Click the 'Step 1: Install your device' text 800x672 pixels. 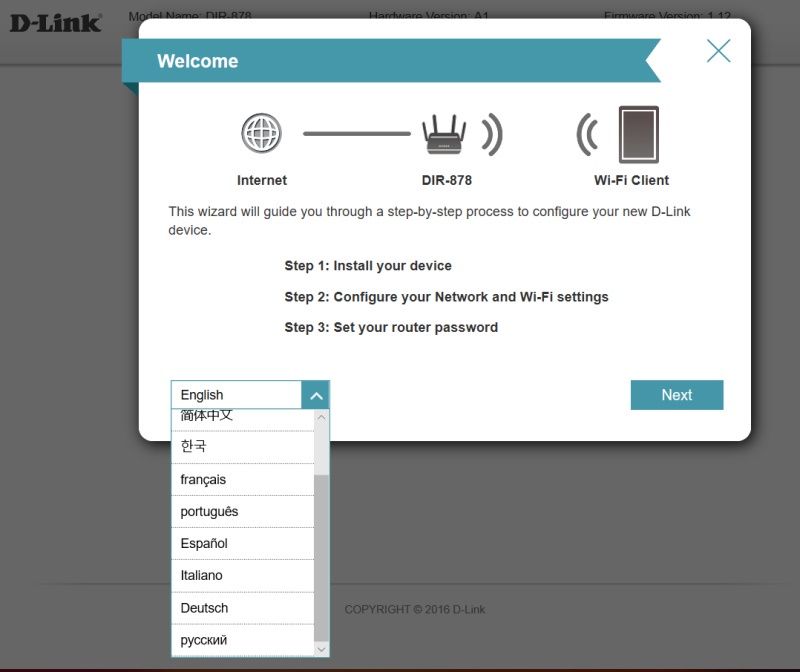(368, 266)
